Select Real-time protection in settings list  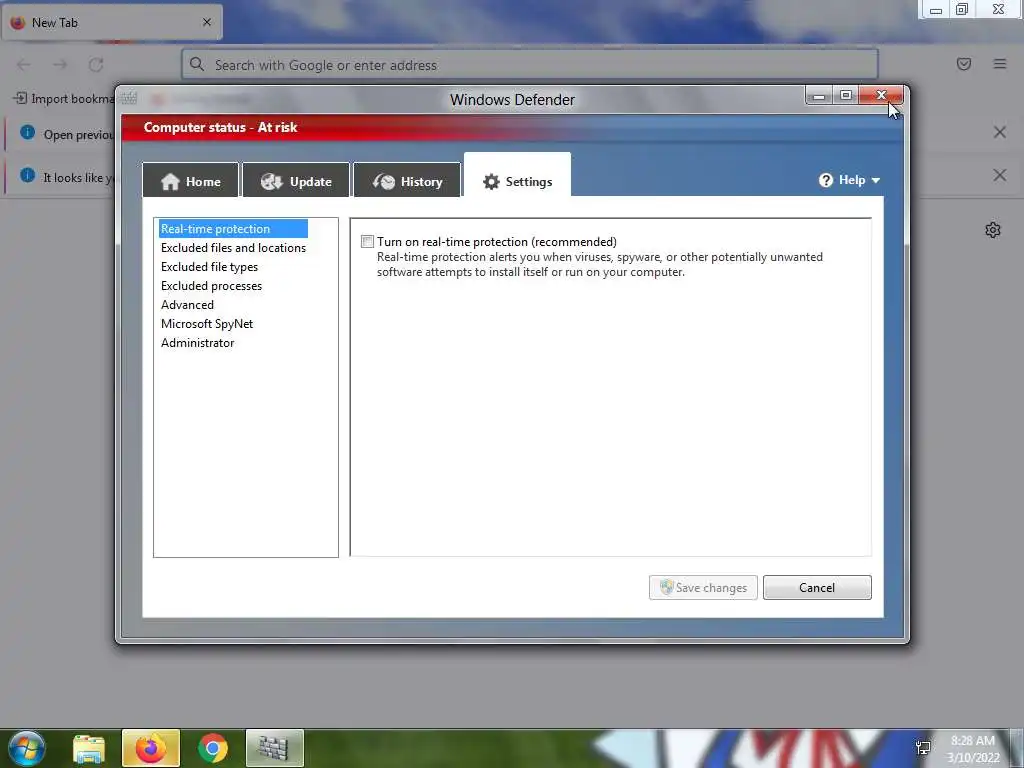point(233,229)
